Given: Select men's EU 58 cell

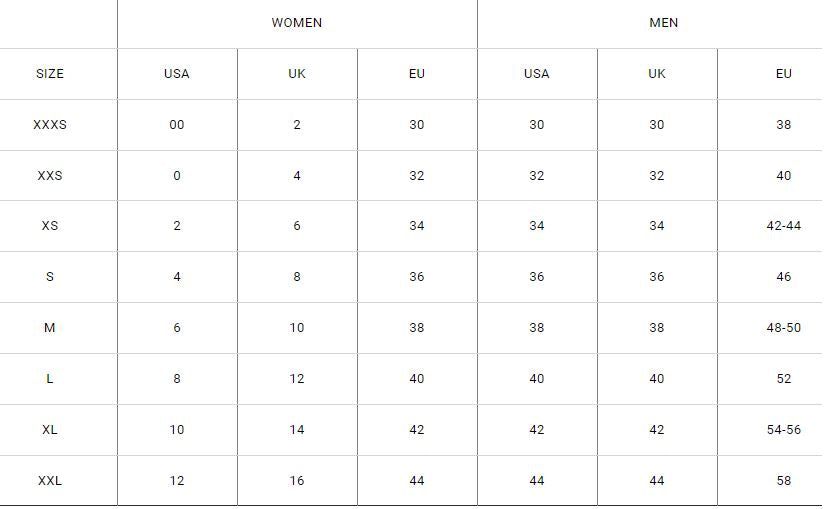Looking at the screenshot, I should 783,481.
